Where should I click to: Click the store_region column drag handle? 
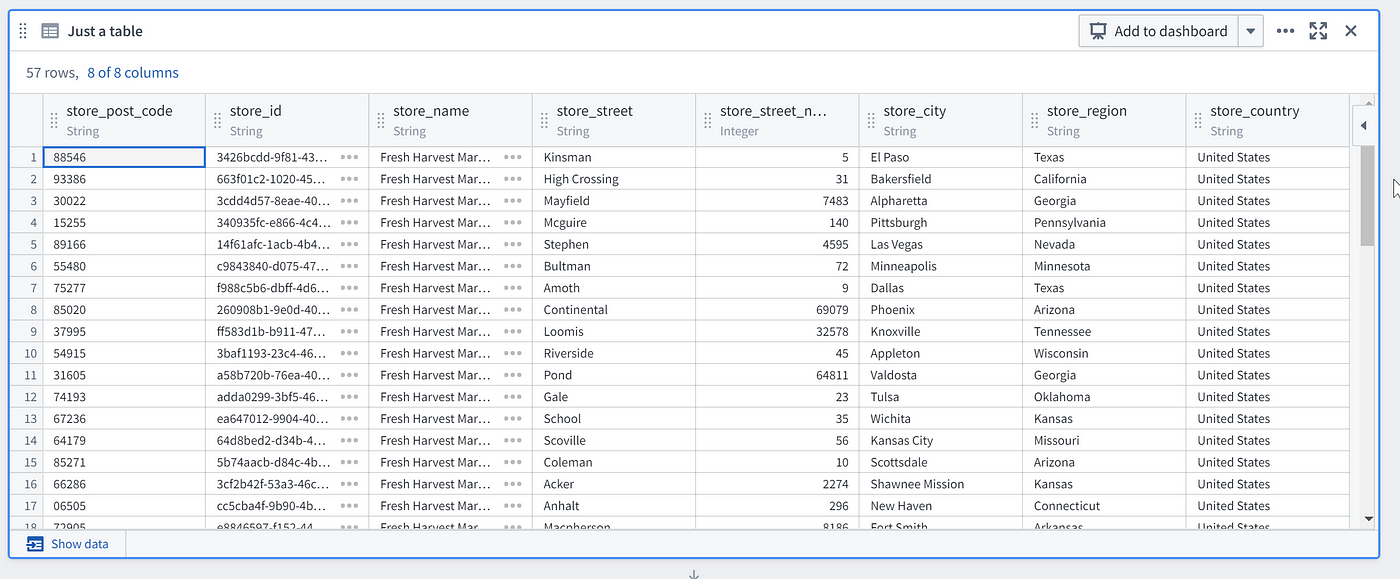pos(1035,120)
